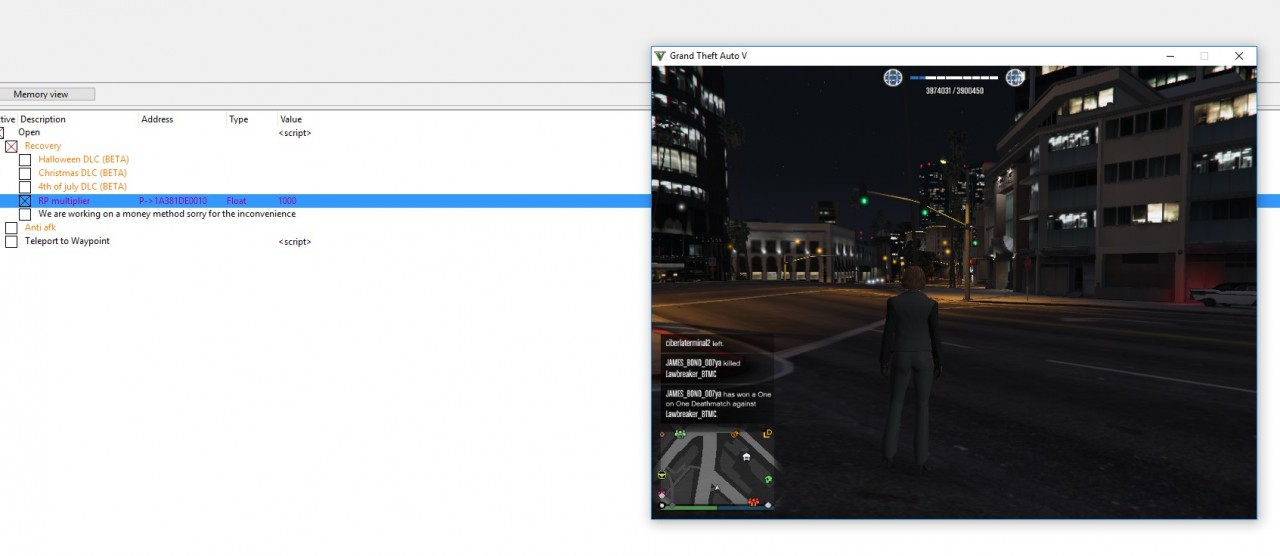The height and width of the screenshot is (556, 1280).
Task: Select the Float type cell
Action: coord(236,201)
